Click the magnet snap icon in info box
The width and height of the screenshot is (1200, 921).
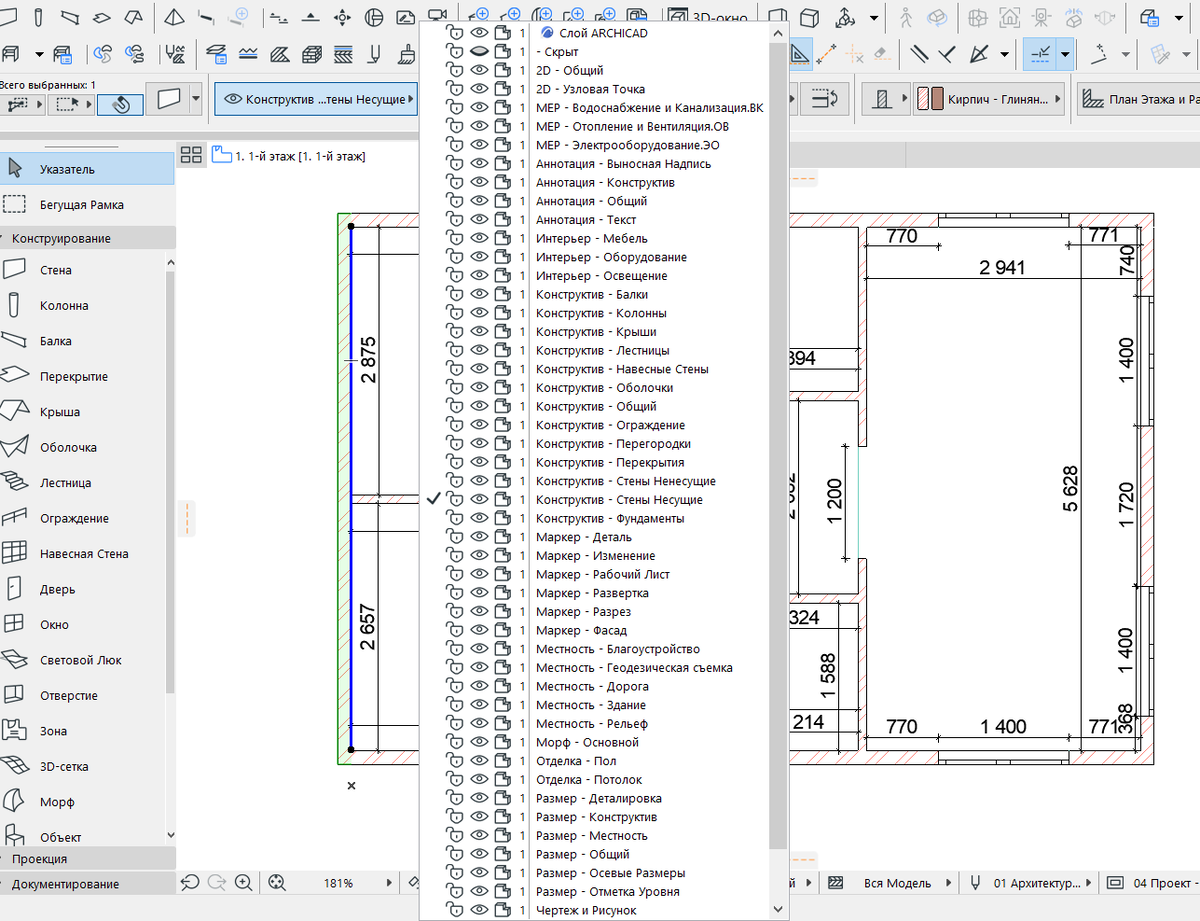pyautogui.click(x=121, y=103)
